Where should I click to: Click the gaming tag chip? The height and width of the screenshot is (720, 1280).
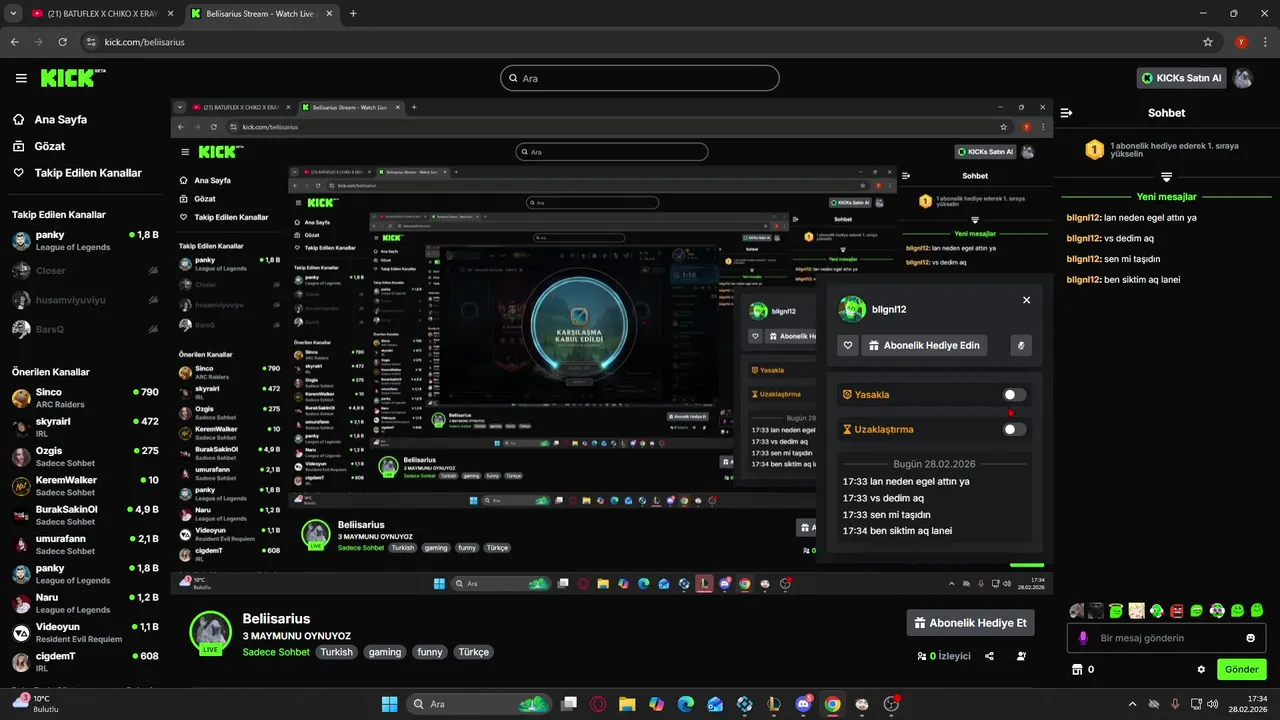coord(385,652)
